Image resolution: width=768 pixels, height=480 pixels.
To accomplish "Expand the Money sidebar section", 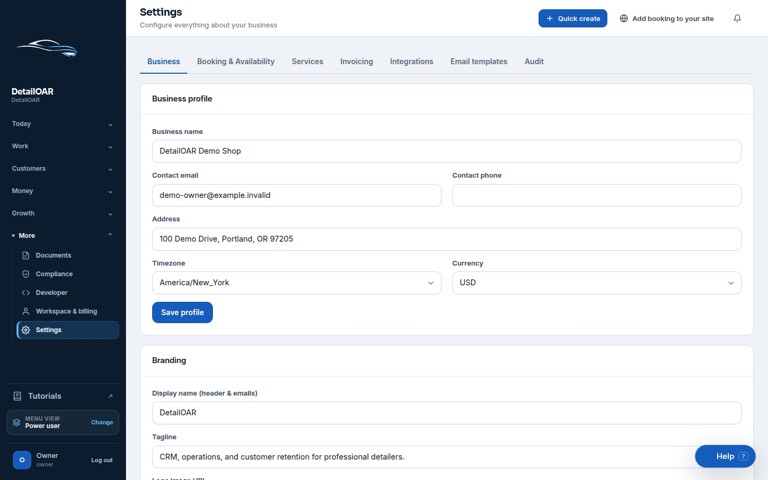I will coord(62,191).
